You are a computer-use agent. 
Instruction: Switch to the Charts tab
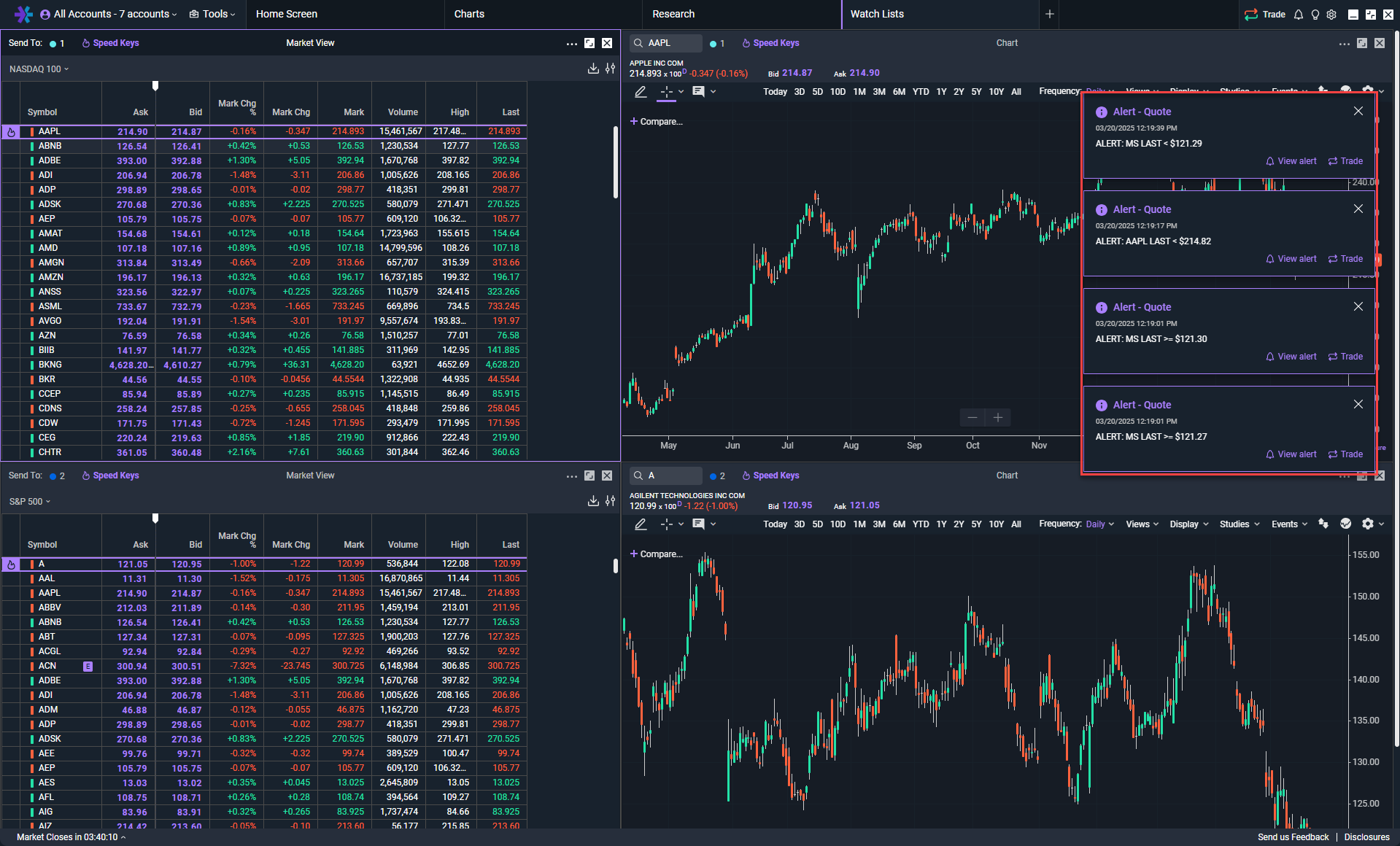(x=469, y=14)
